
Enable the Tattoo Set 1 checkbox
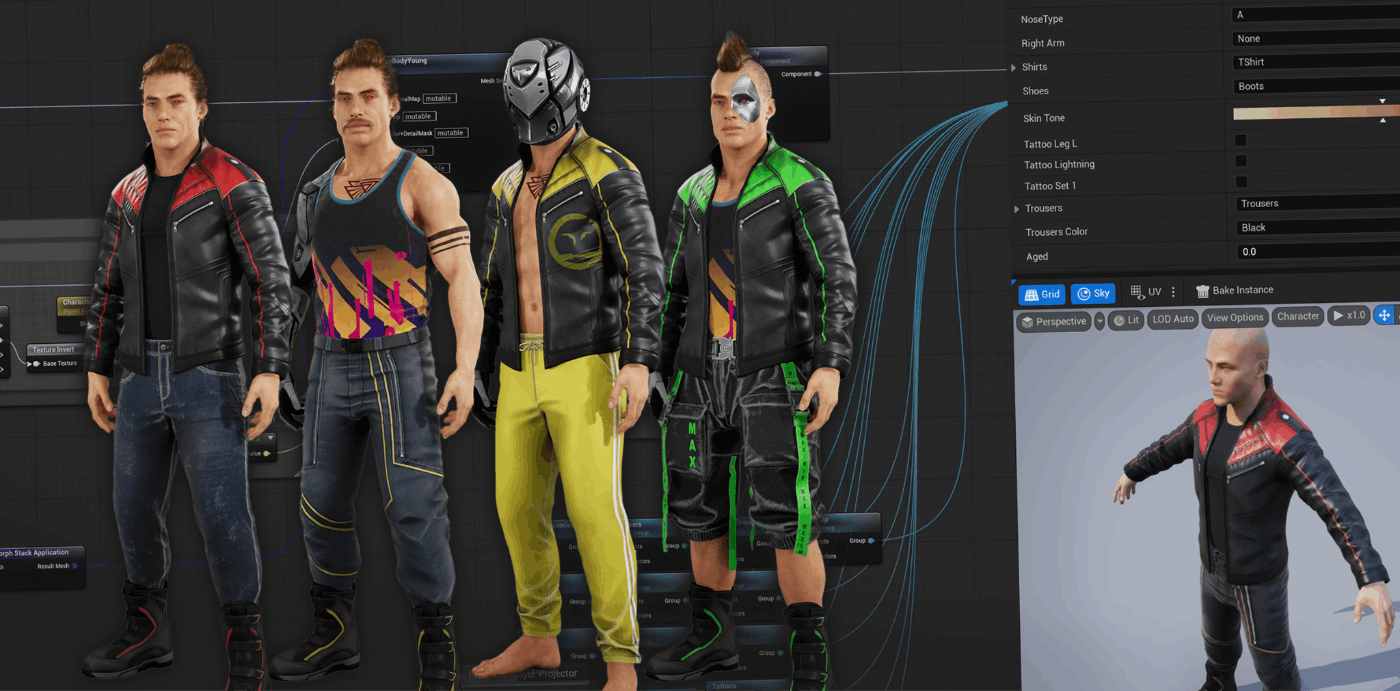tap(1241, 182)
